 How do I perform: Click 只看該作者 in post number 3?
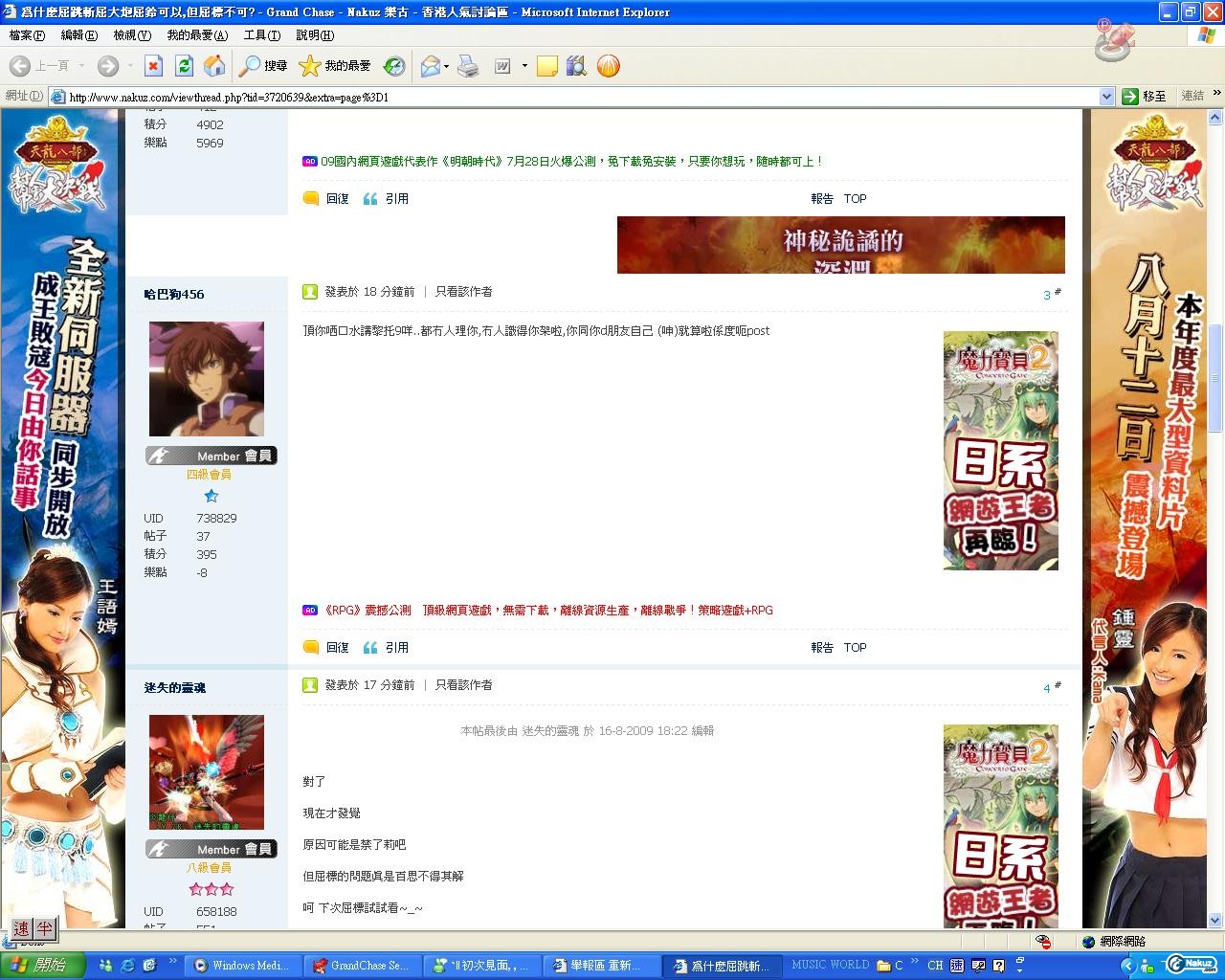pyautogui.click(x=464, y=292)
